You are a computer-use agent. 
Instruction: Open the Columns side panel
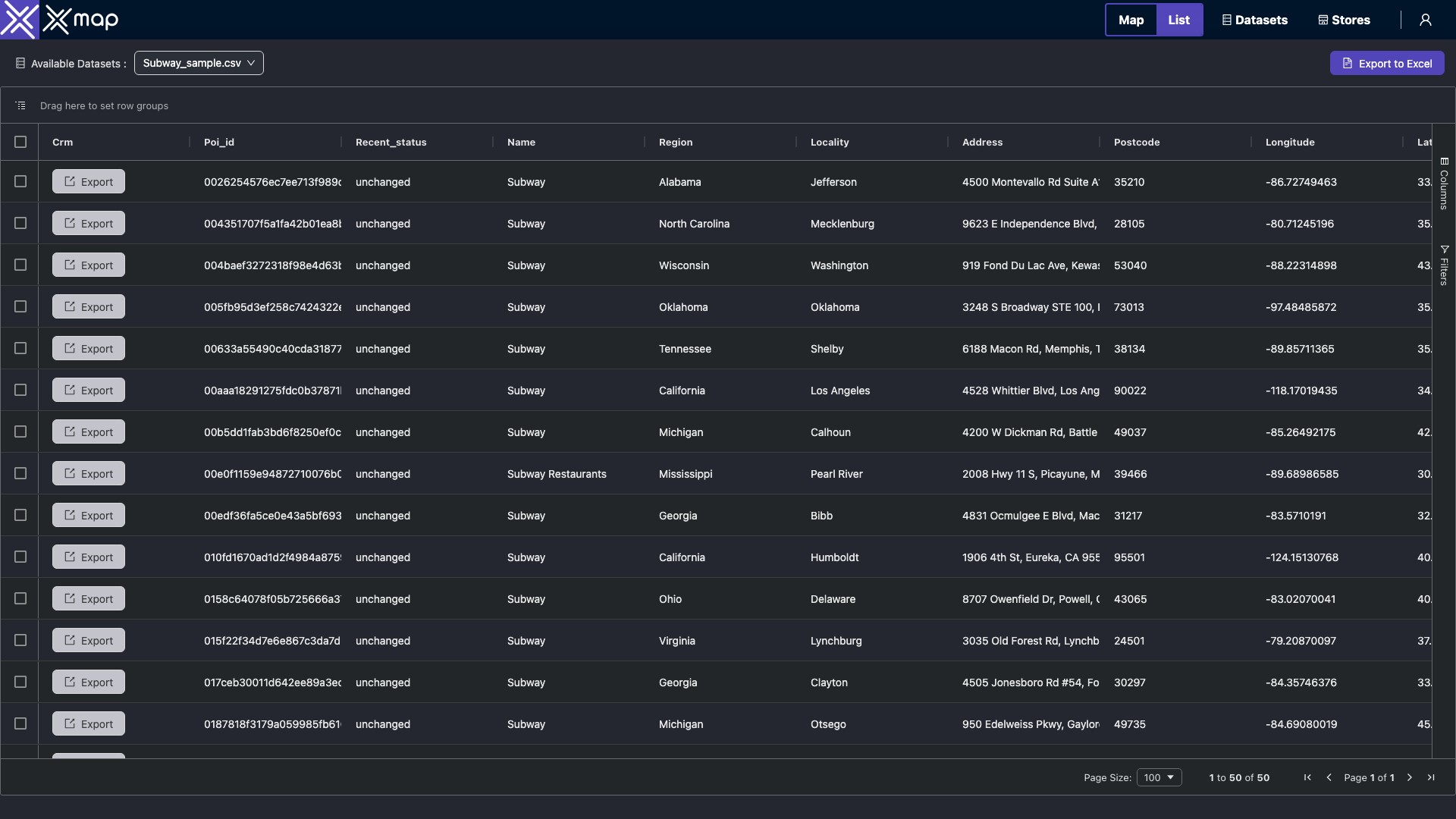pyautogui.click(x=1444, y=184)
